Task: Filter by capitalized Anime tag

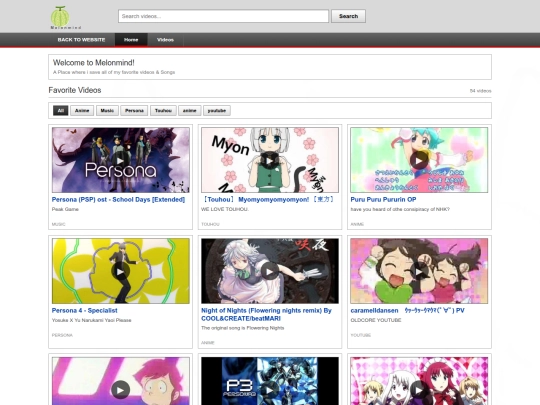Action: coord(82,111)
